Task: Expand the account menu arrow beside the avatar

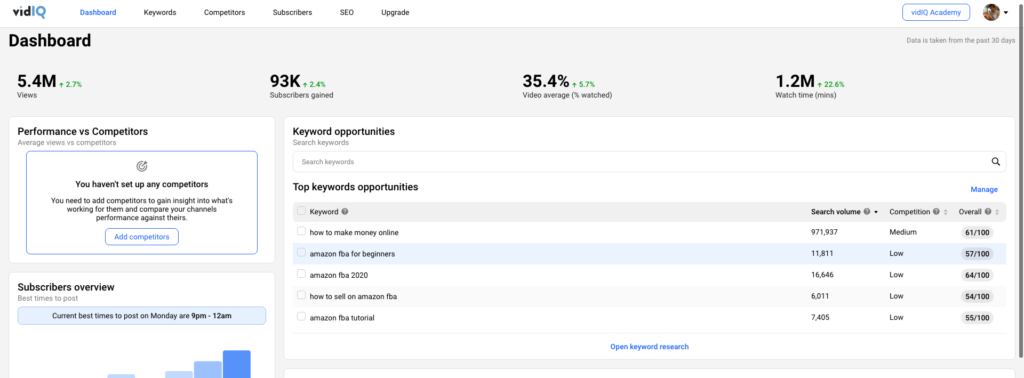Action: click(1006, 12)
